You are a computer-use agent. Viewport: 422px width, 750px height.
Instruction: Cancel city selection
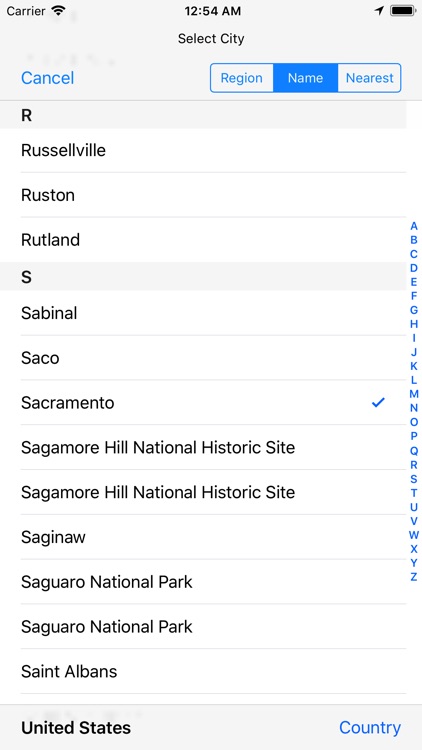coord(47,78)
